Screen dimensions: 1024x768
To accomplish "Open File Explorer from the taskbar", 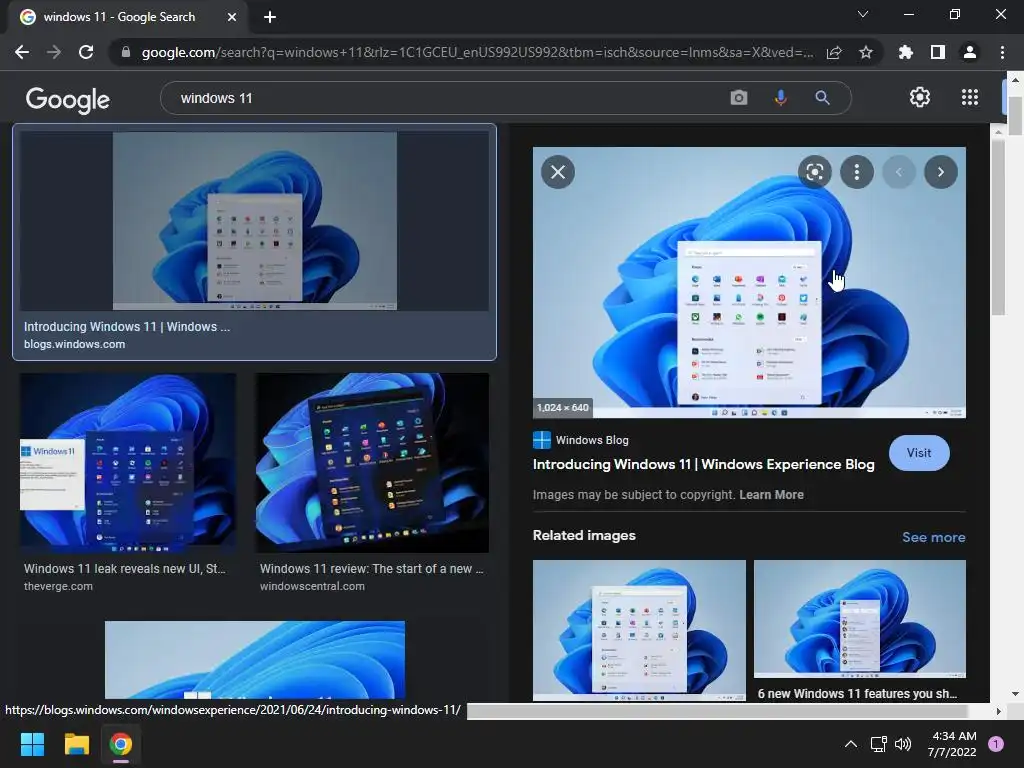I will point(76,744).
